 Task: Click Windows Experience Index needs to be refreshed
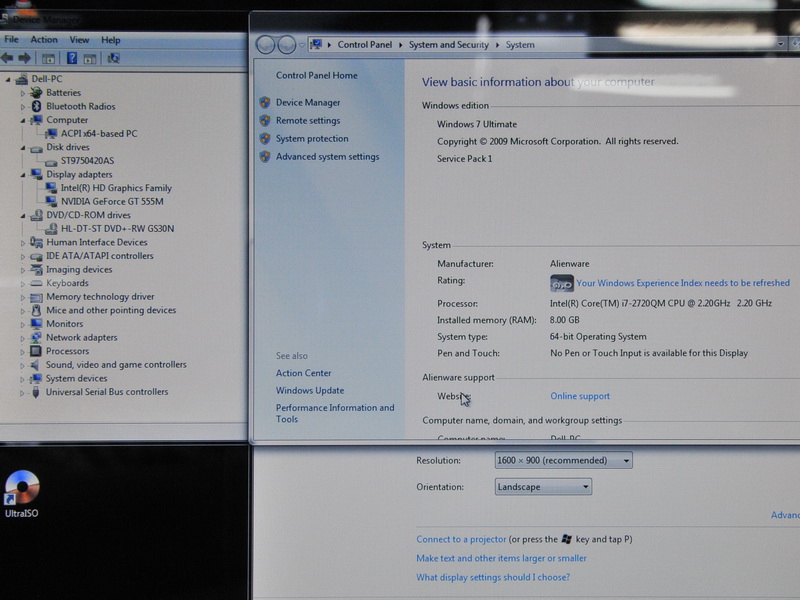(683, 283)
